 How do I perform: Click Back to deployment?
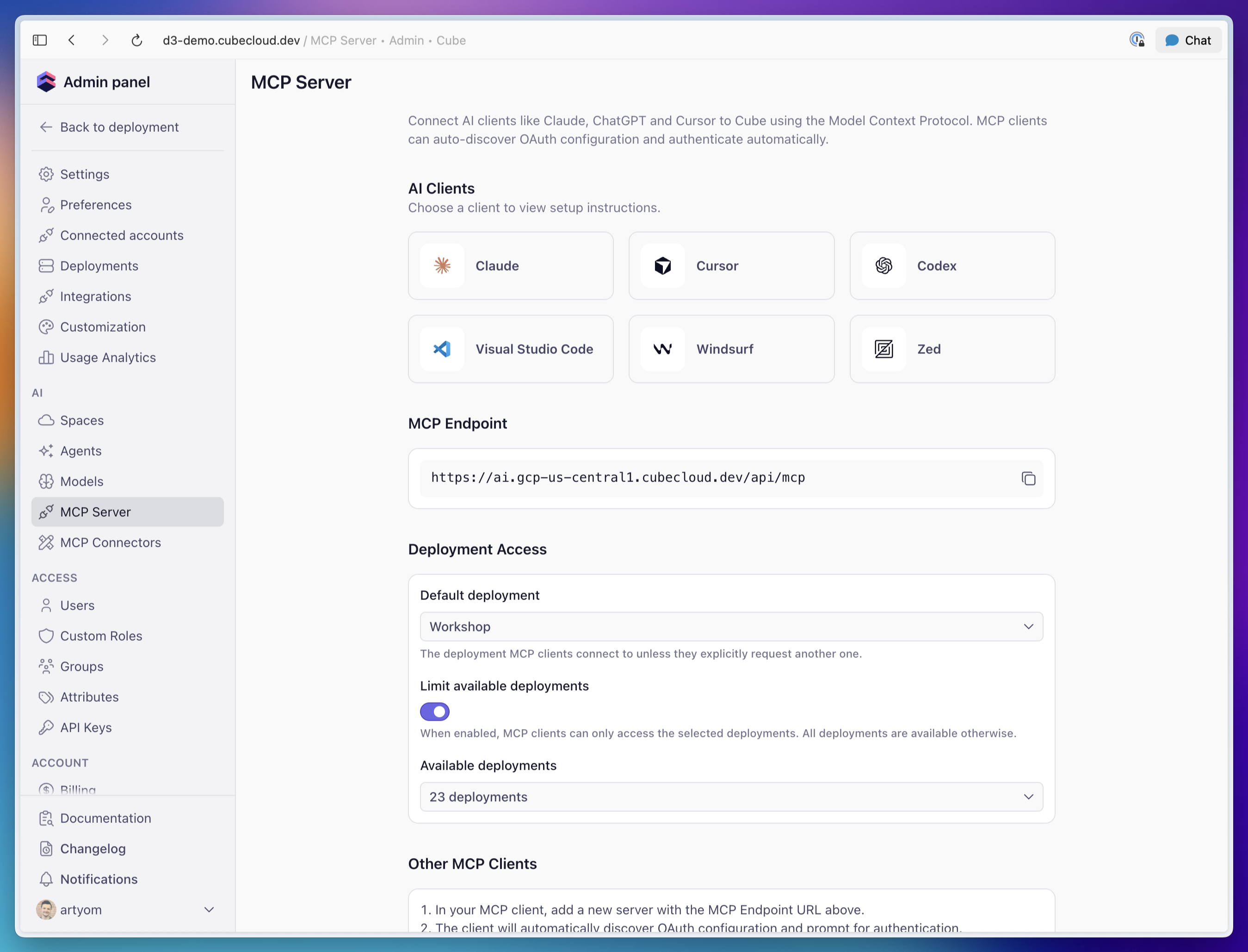pyautogui.click(x=128, y=127)
